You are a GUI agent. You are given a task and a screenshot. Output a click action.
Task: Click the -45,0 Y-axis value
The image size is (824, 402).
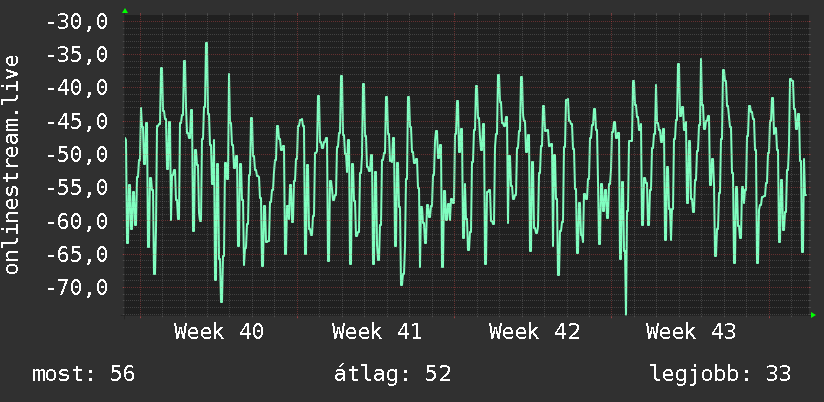point(77,122)
